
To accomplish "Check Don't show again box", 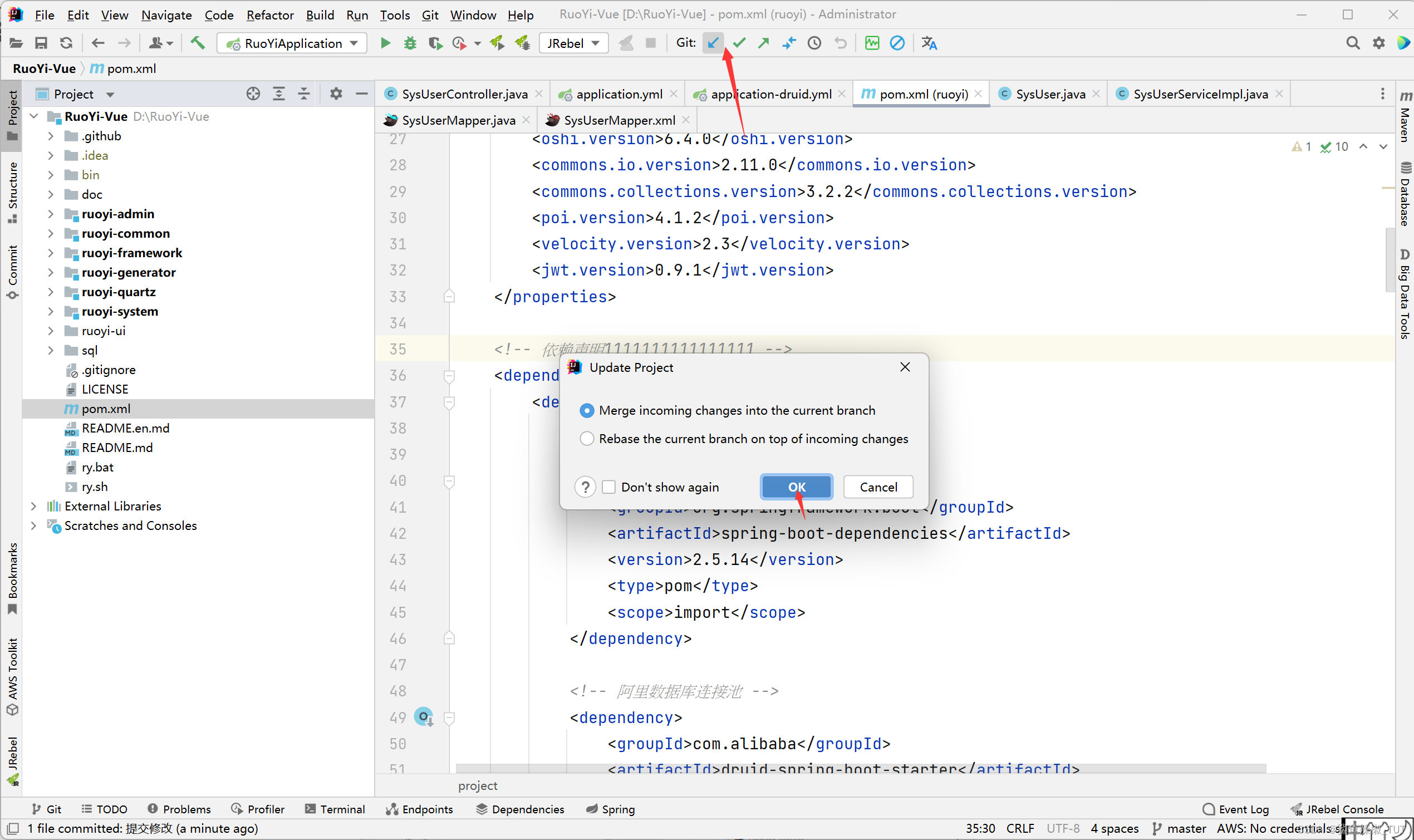I will tap(608, 487).
